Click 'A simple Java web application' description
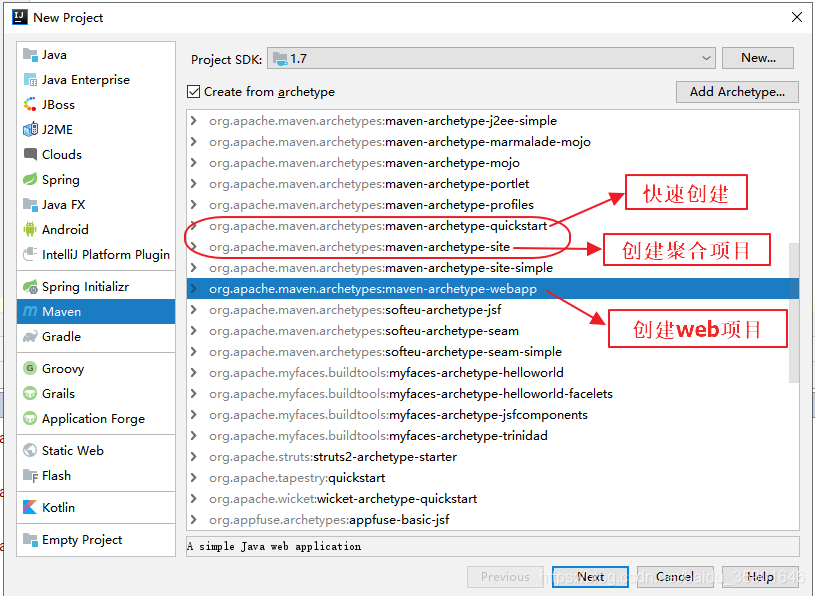815x596 pixels. point(274,546)
